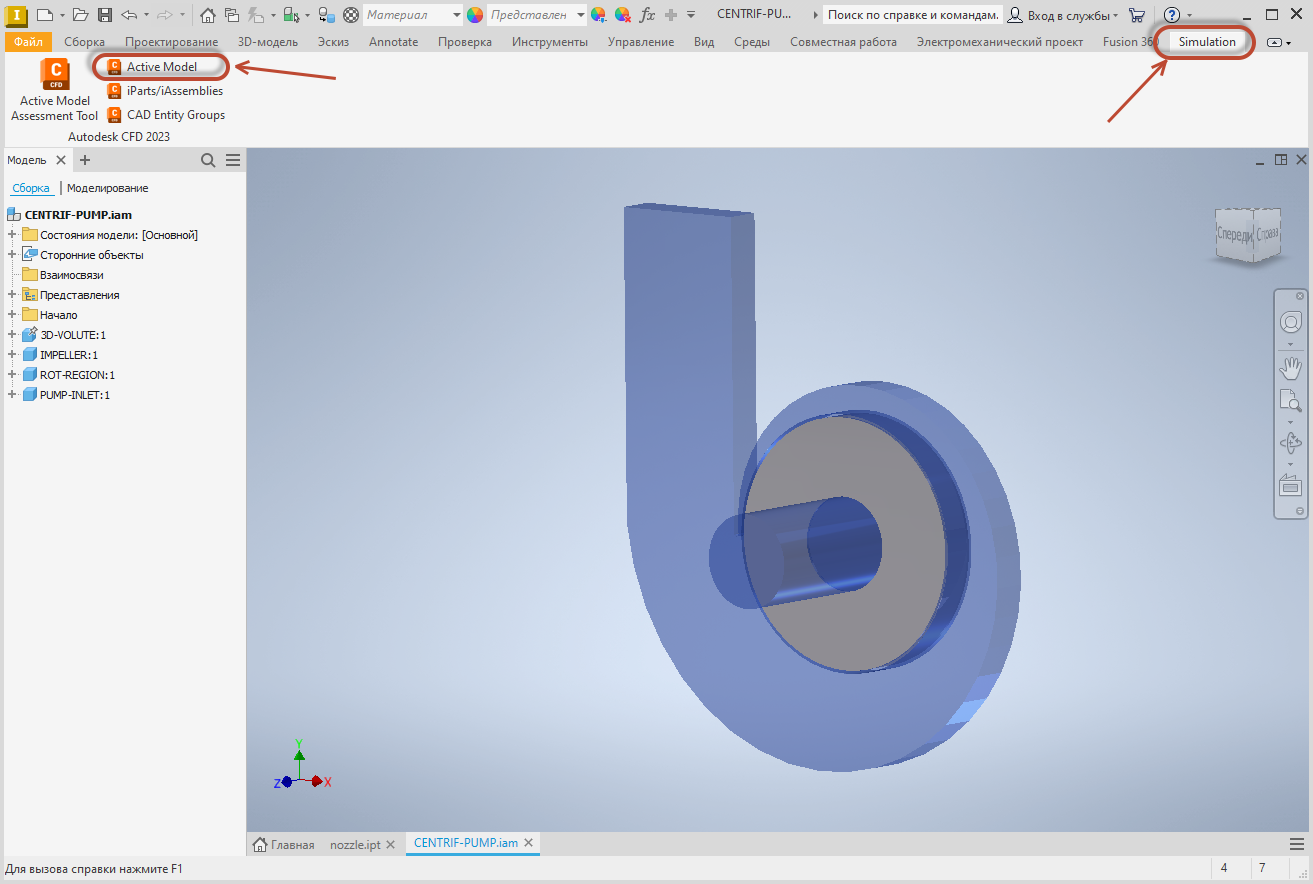Screen dimensions: 1313x884
Task: Add a new browser panel with plus
Action: (85, 160)
